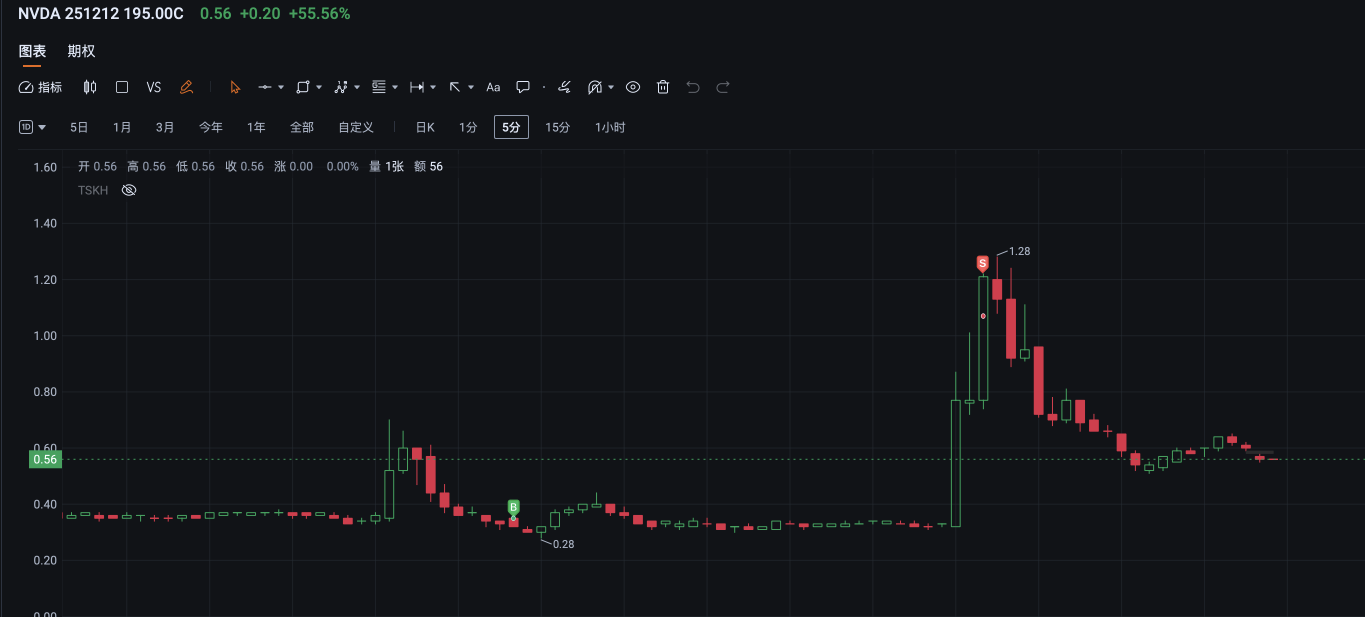Click the VS compare button
The height and width of the screenshot is (617, 1365).
click(x=154, y=87)
